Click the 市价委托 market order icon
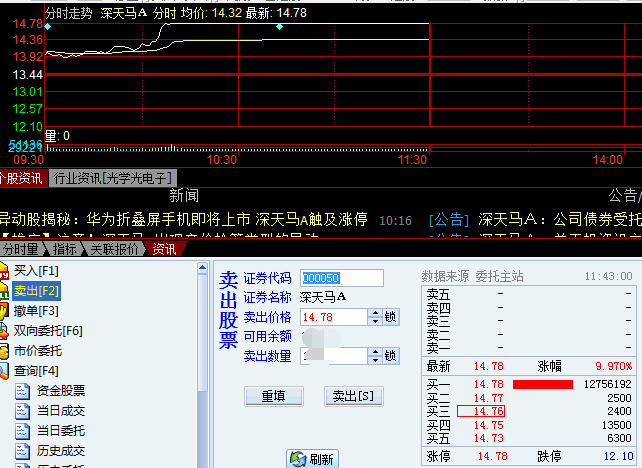Screen dimensions: 642x468 coord(5,351)
